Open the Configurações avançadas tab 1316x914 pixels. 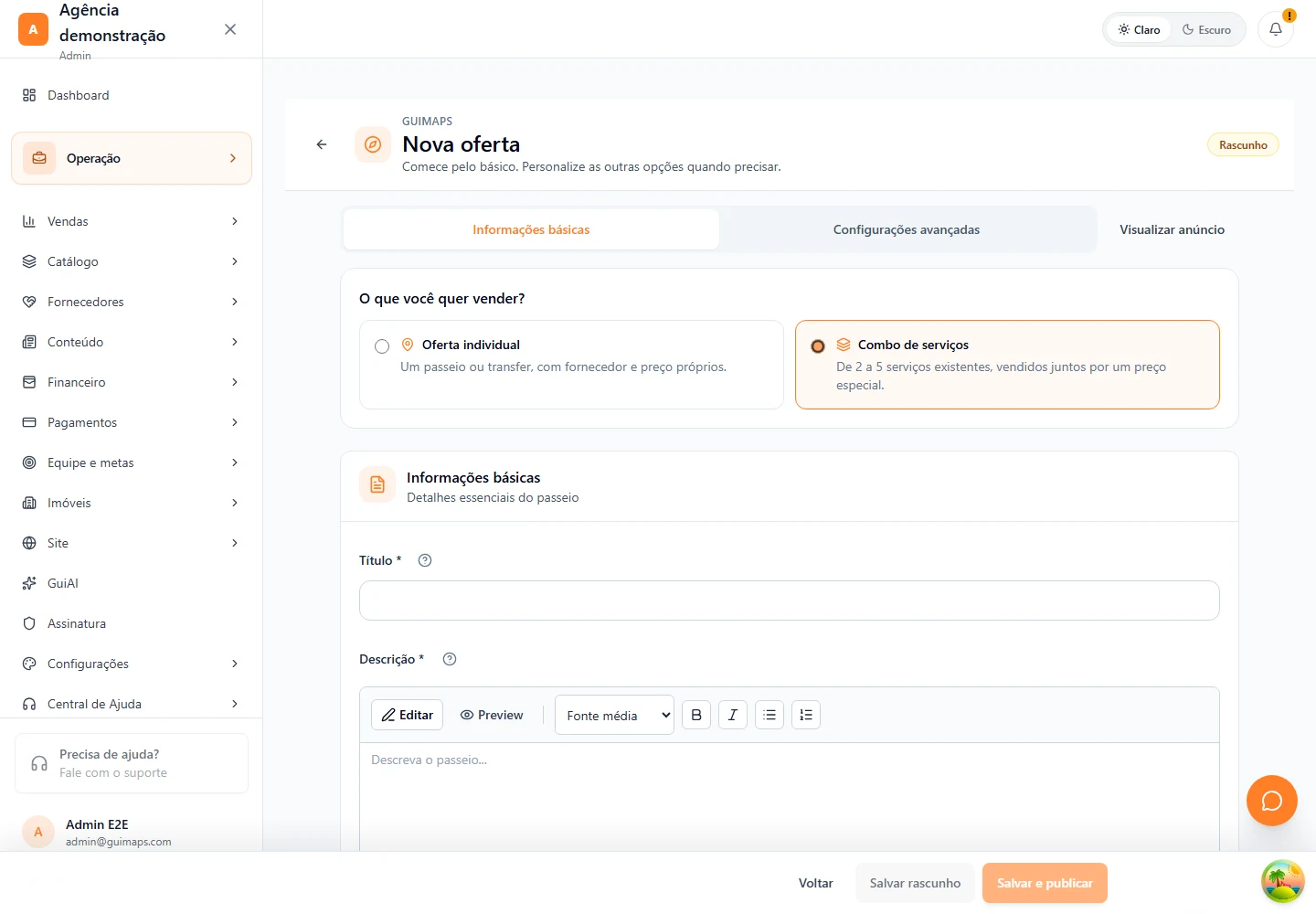[907, 229]
